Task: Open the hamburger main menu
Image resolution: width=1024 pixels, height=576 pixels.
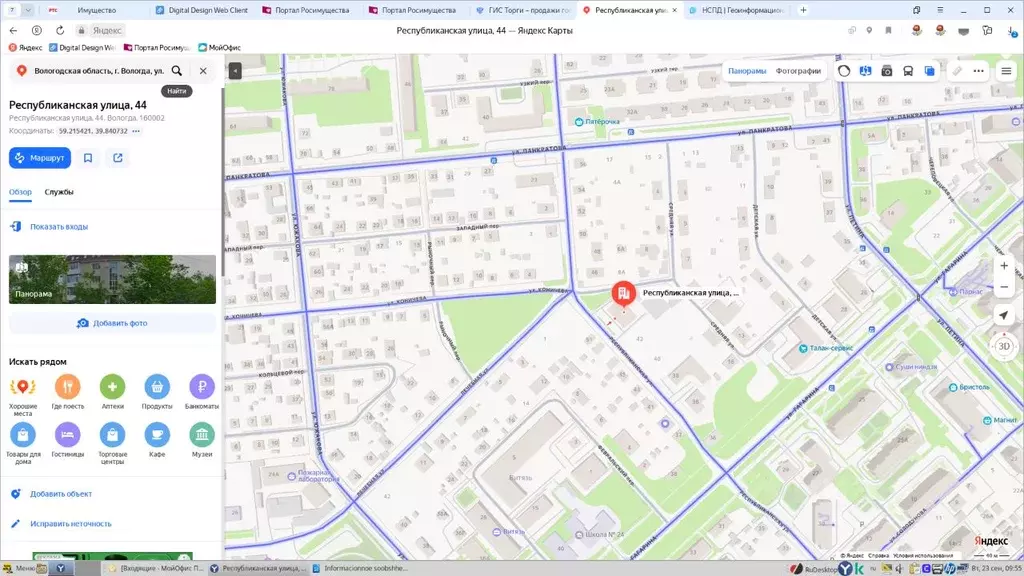Action: pos(1006,71)
